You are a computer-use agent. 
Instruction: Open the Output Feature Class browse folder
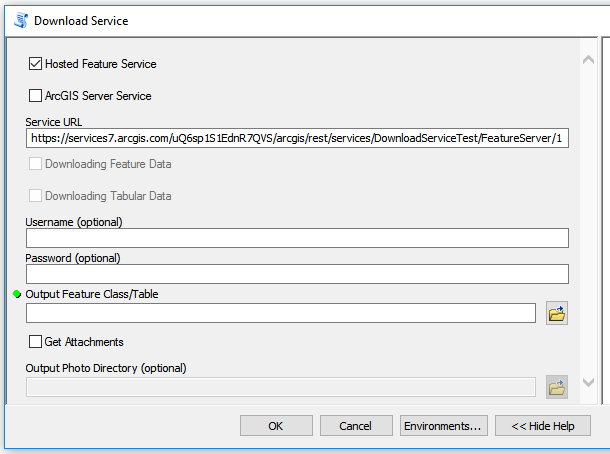pos(557,314)
